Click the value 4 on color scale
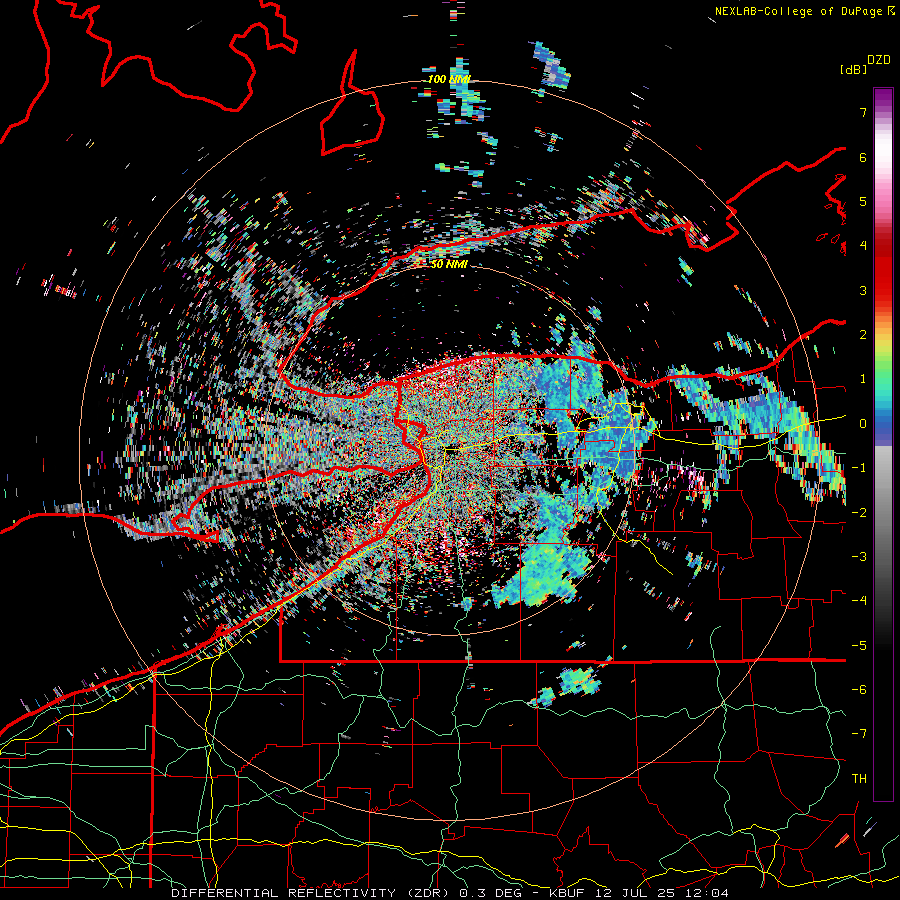900x900 pixels. click(x=863, y=246)
